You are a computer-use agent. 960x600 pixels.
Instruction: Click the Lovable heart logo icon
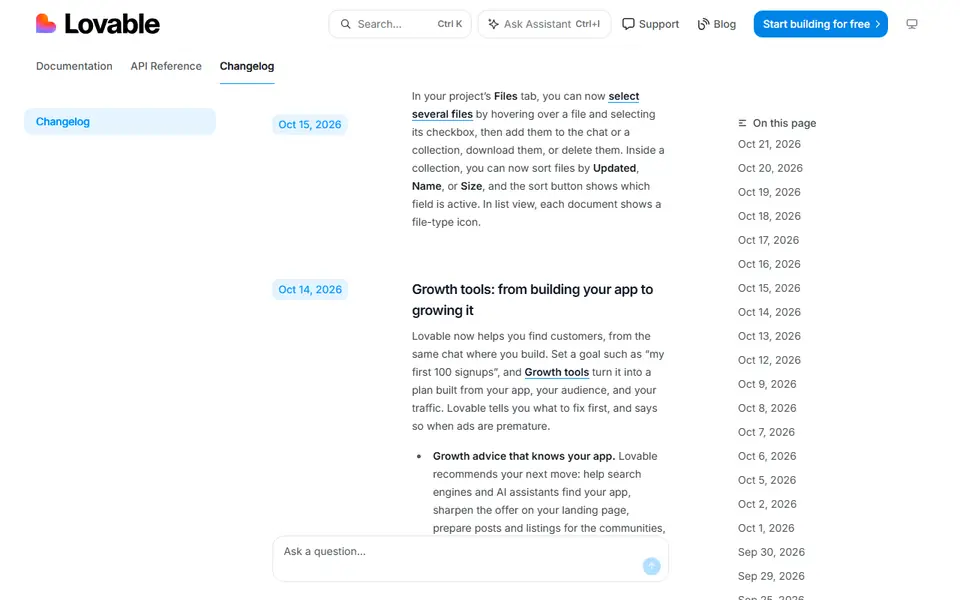46,24
